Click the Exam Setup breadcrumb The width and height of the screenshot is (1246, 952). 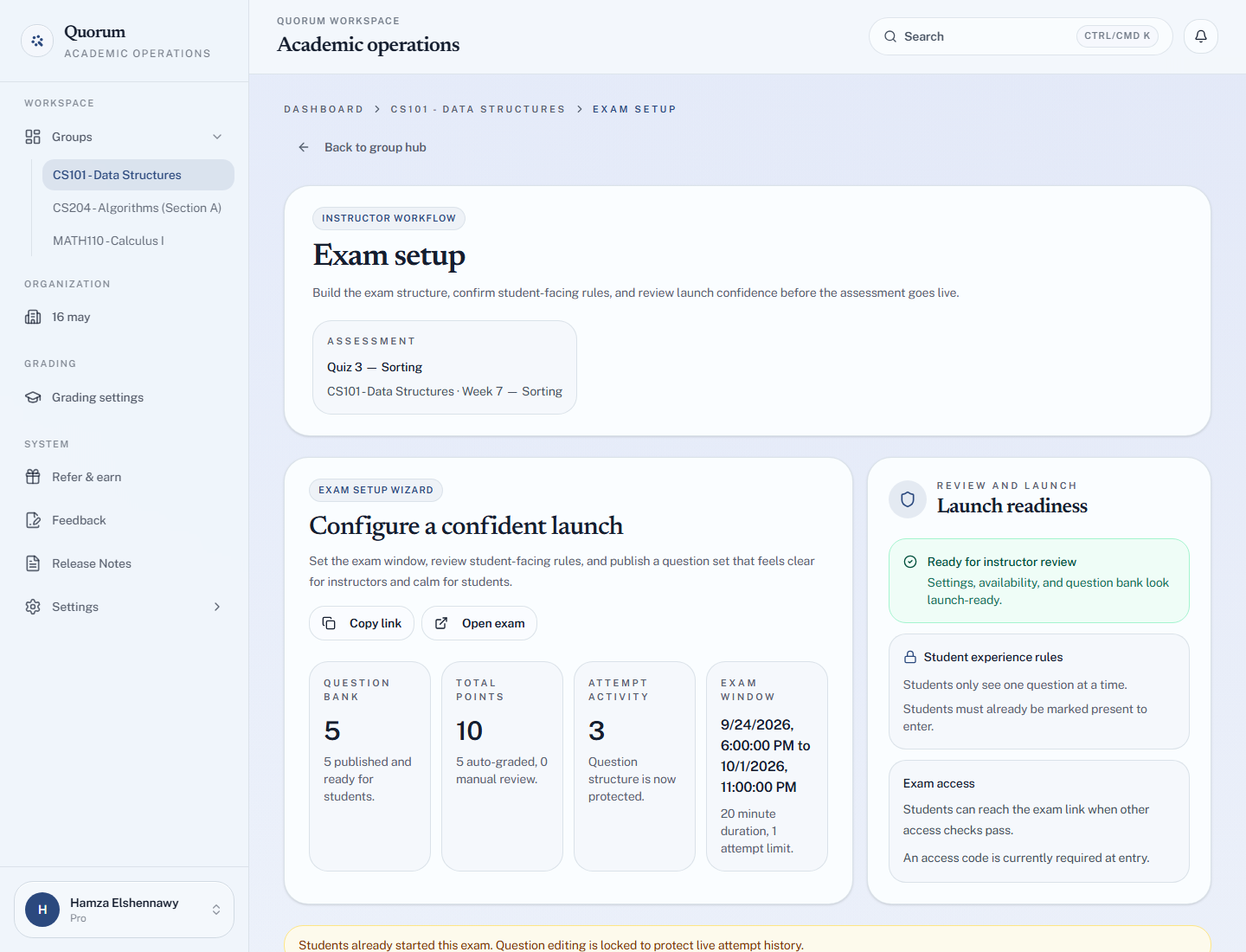tap(634, 109)
